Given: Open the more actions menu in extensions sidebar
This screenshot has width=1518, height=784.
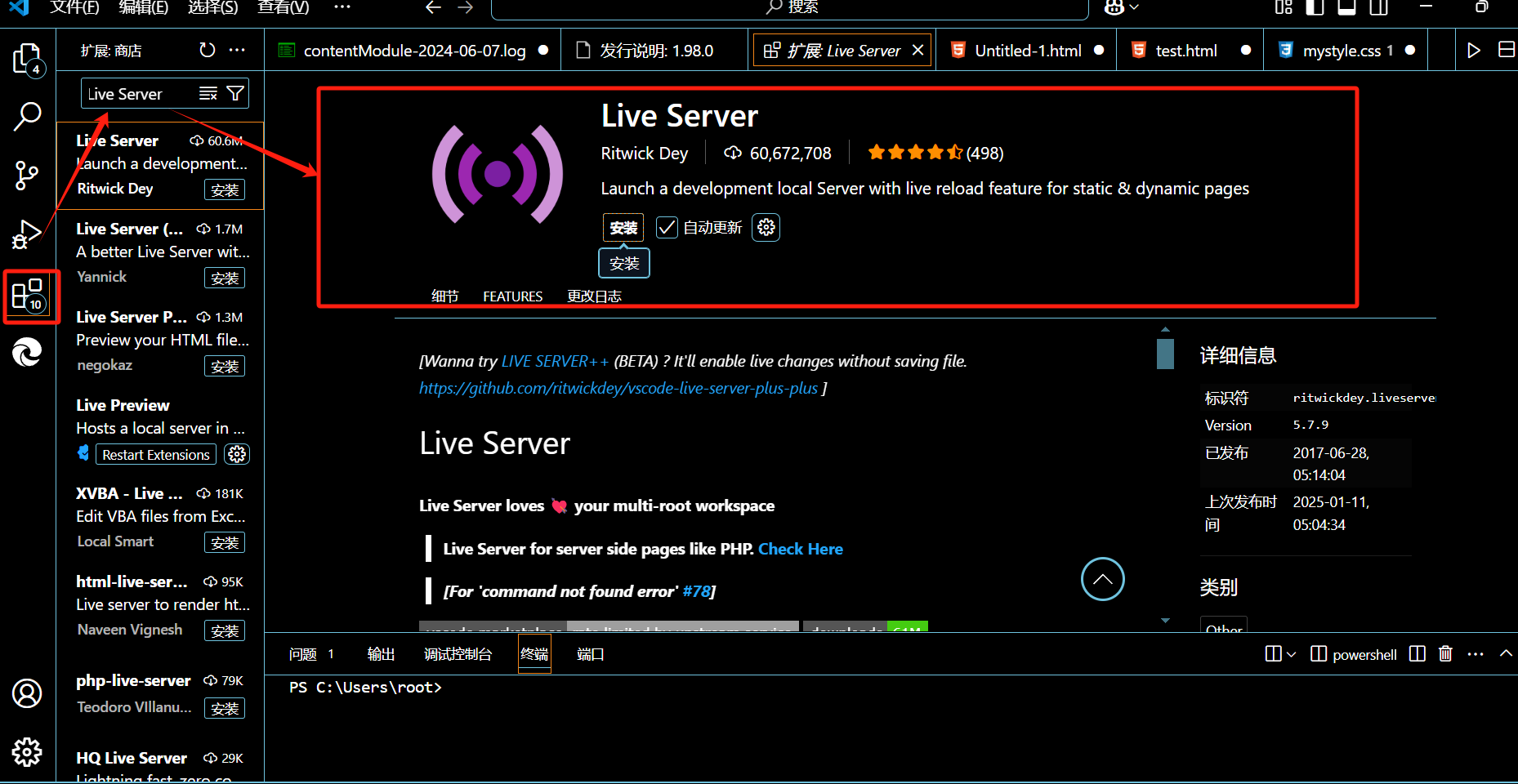Looking at the screenshot, I should point(237,51).
